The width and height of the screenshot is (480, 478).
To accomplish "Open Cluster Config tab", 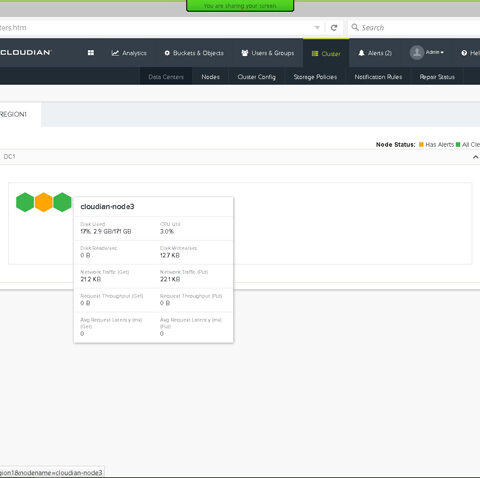I will [256, 77].
